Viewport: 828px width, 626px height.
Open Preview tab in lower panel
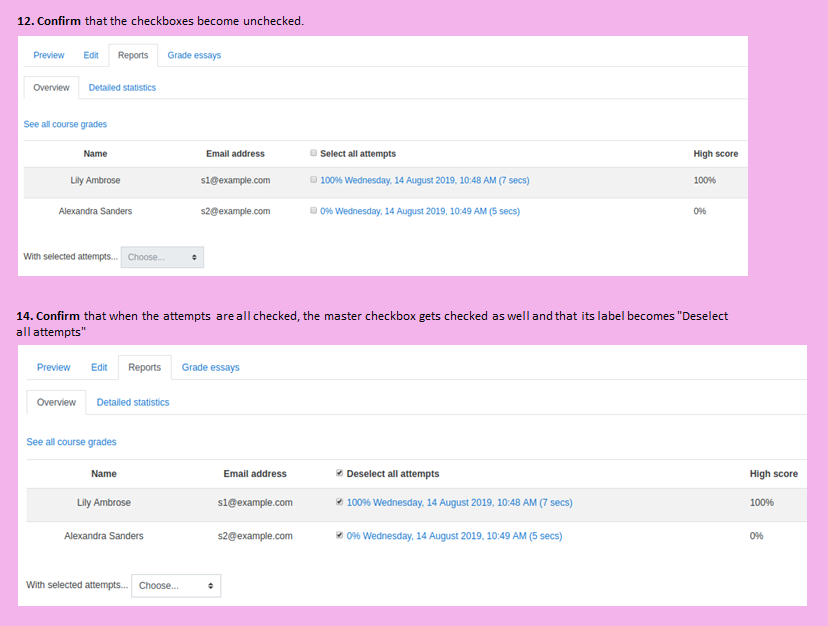(53, 367)
